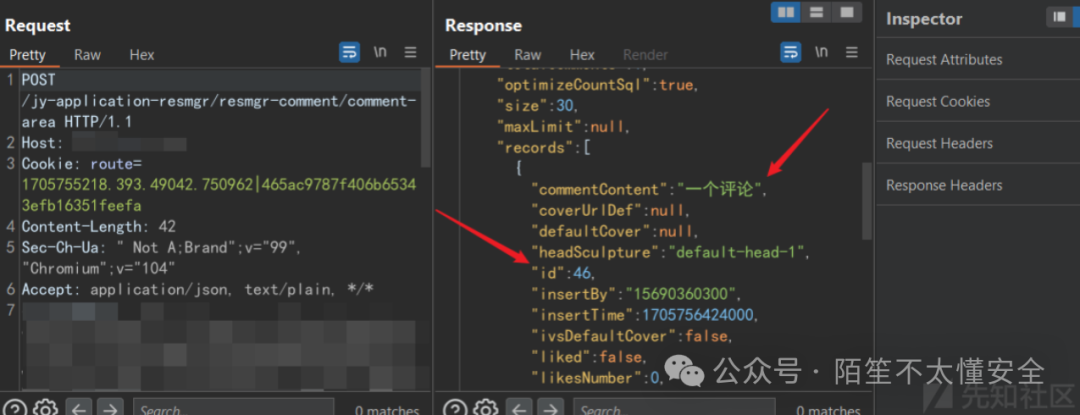Click the Cookie: route= header line

point(81,164)
